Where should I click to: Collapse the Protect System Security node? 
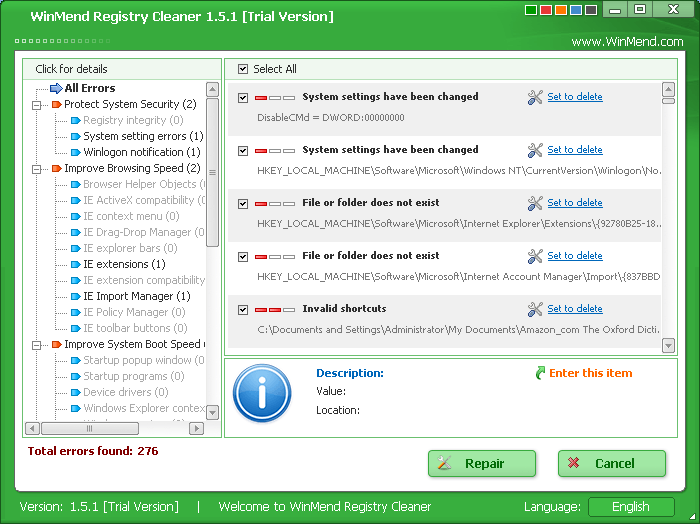pos(37,105)
